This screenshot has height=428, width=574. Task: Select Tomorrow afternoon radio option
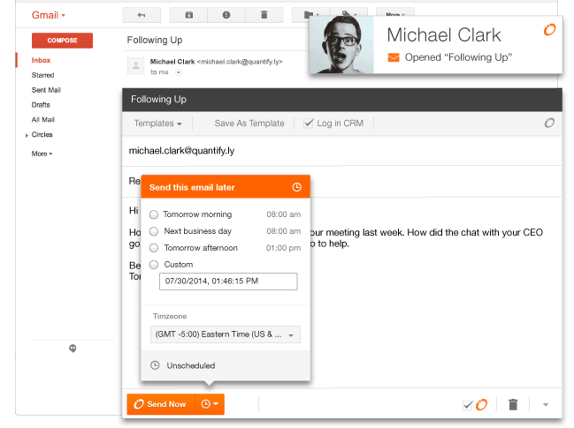pyautogui.click(x=154, y=248)
